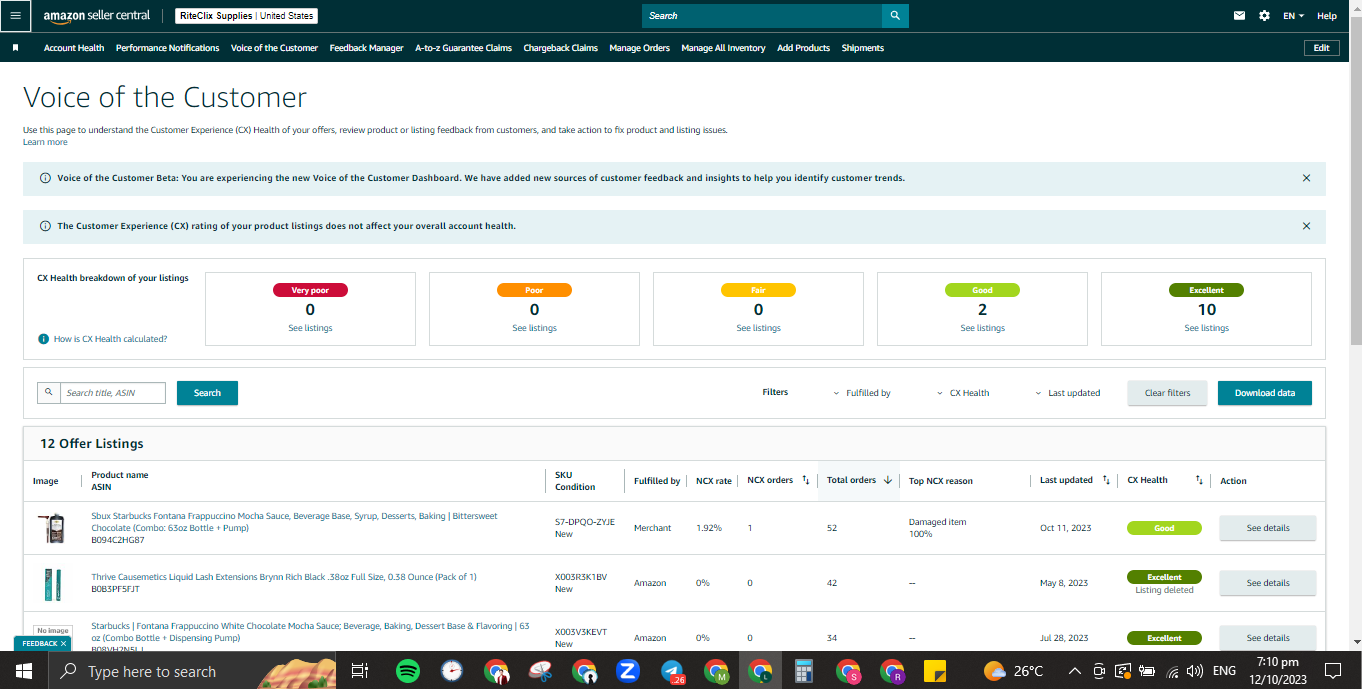Open Performance Notifications menu item
The height and width of the screenshot is (689, 1362).
168,48
